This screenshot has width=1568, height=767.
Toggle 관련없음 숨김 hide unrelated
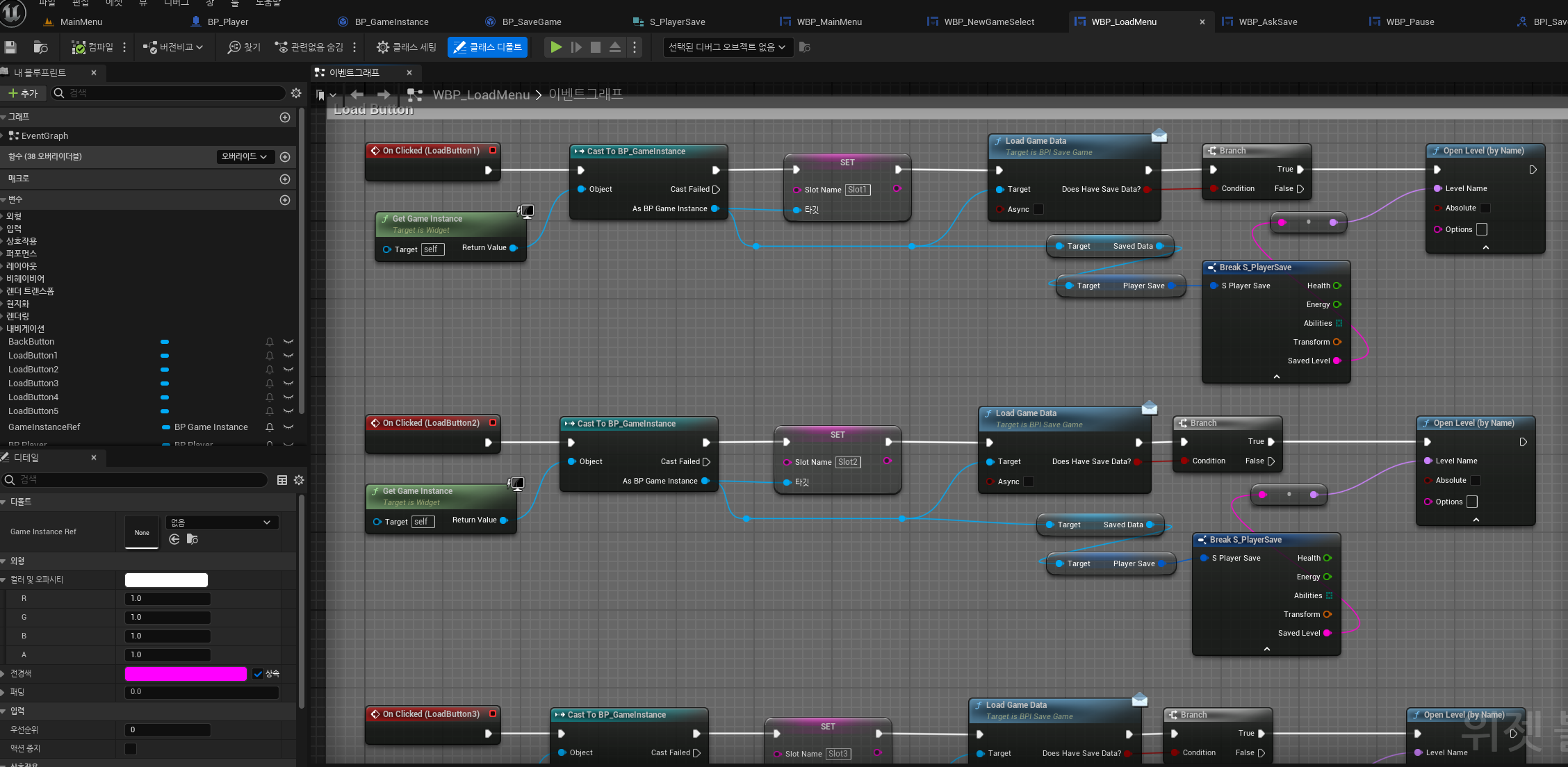click(x=309, y=47)
